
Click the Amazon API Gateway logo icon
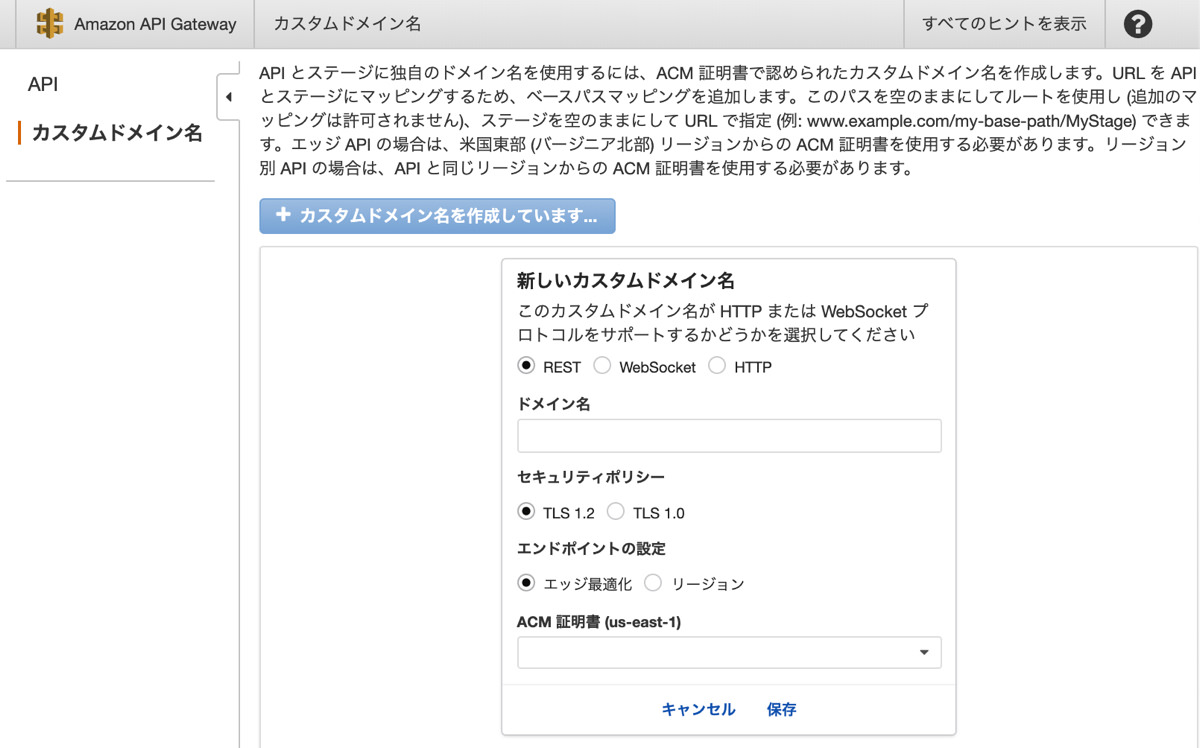click(x=49, y=24)
